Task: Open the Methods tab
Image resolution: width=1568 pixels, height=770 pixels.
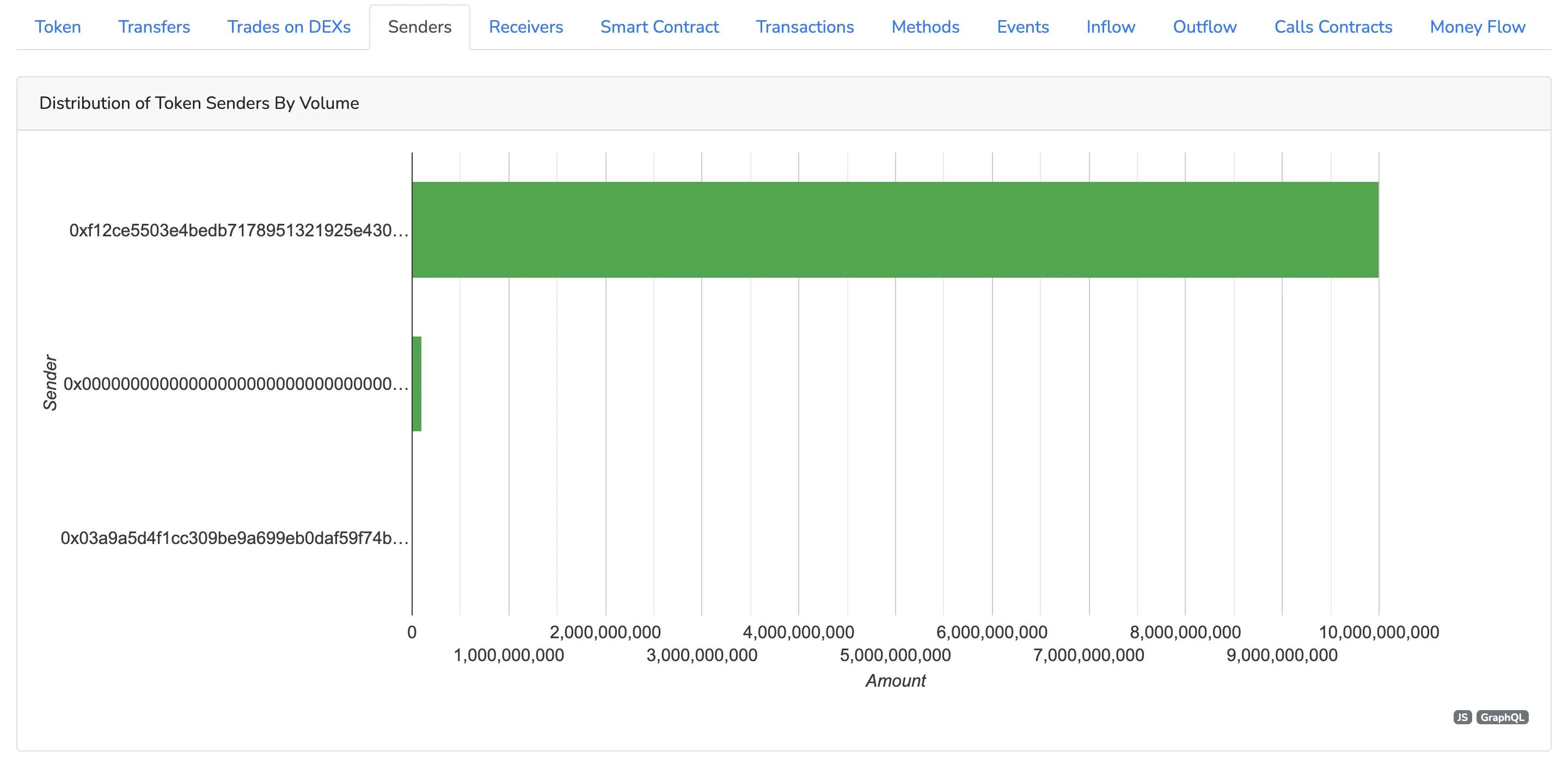Action: (x=925, y=27)
